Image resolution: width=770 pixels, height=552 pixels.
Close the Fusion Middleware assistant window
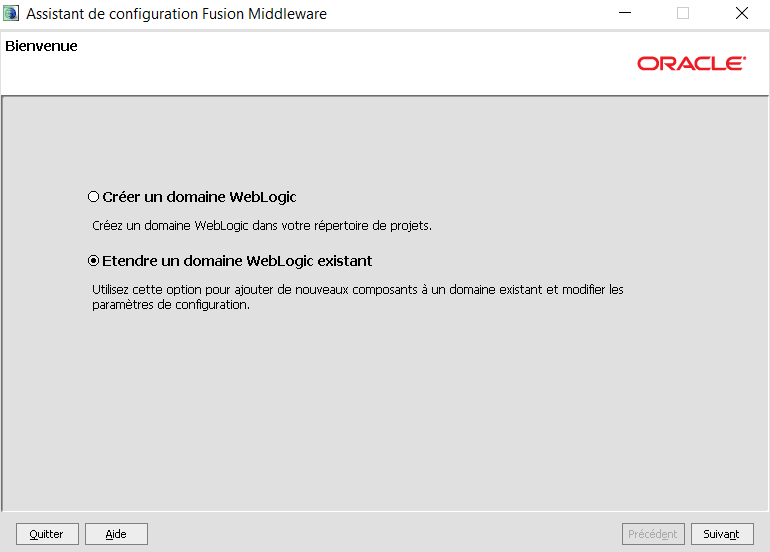[741, 14]
